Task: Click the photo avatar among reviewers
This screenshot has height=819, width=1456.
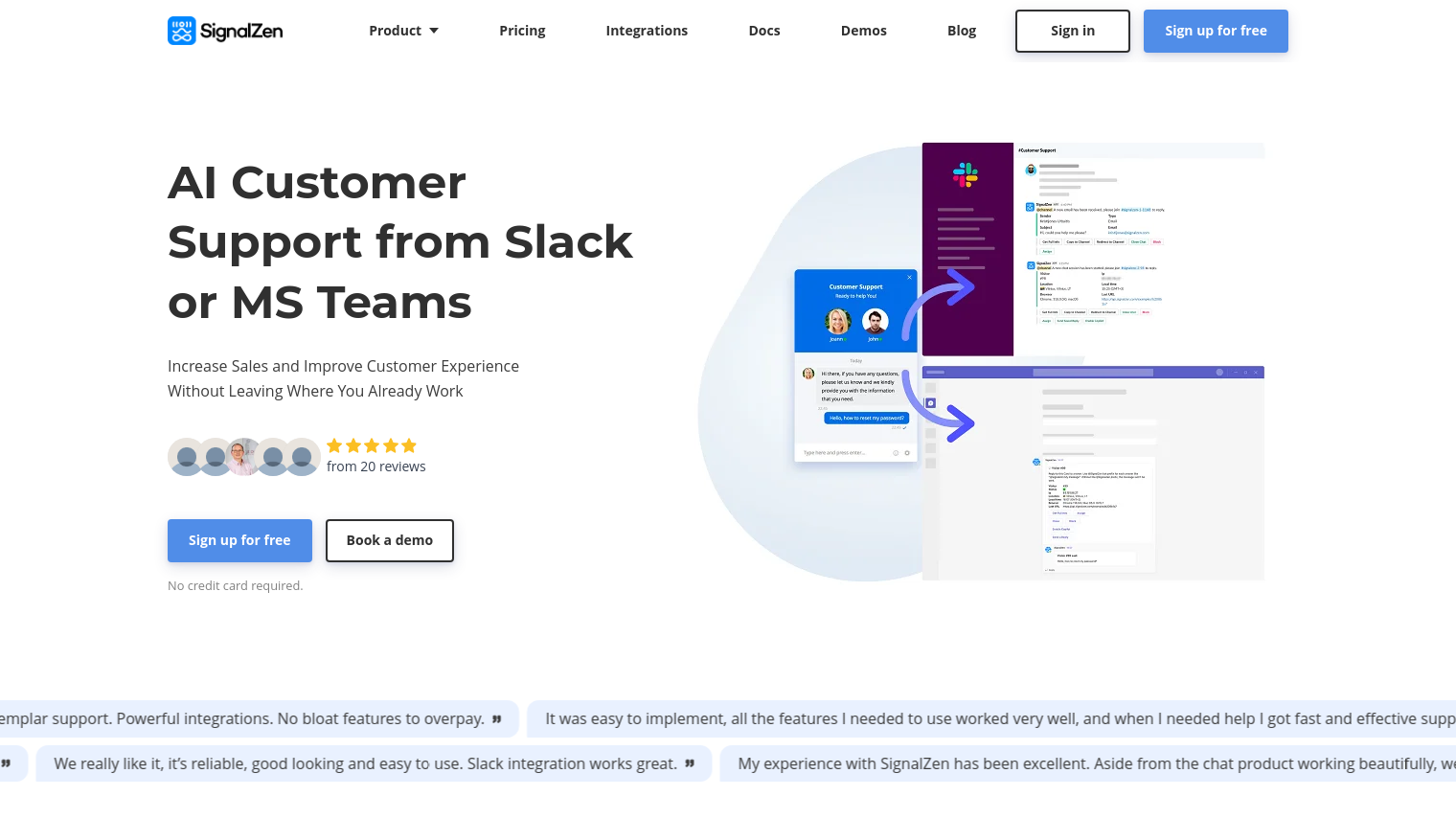Action: pos(244,457)
